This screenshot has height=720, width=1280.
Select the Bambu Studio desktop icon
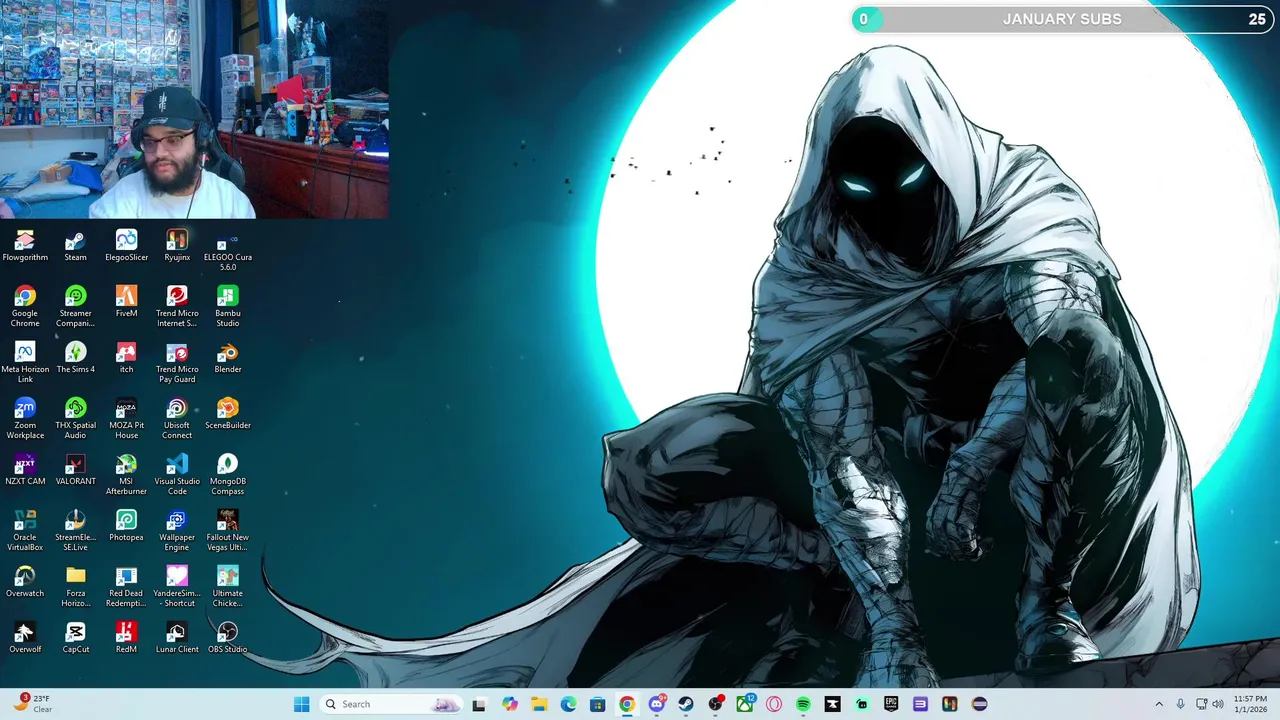coord(228,307)
